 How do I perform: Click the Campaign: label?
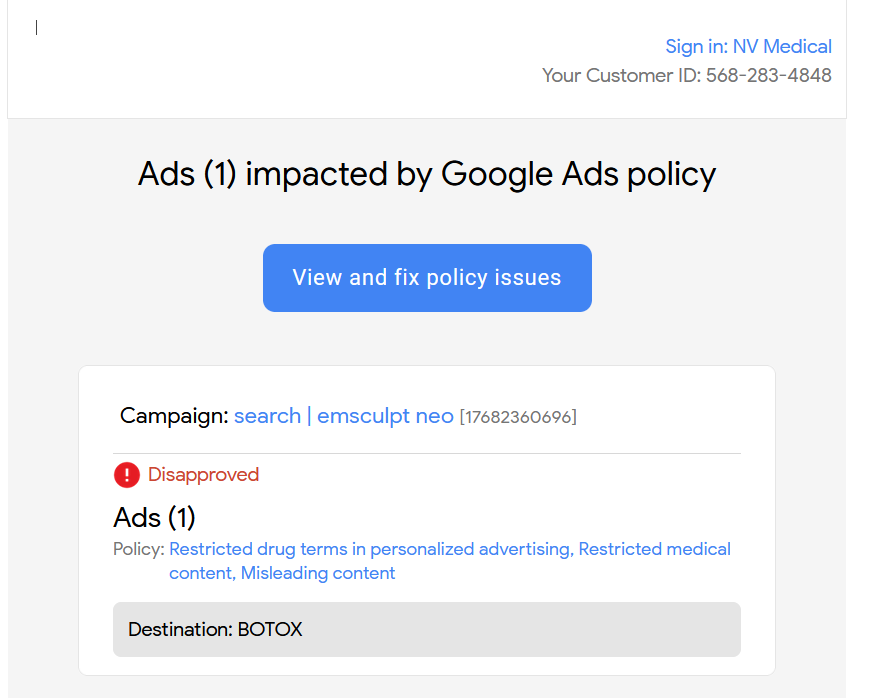(174, 416)
